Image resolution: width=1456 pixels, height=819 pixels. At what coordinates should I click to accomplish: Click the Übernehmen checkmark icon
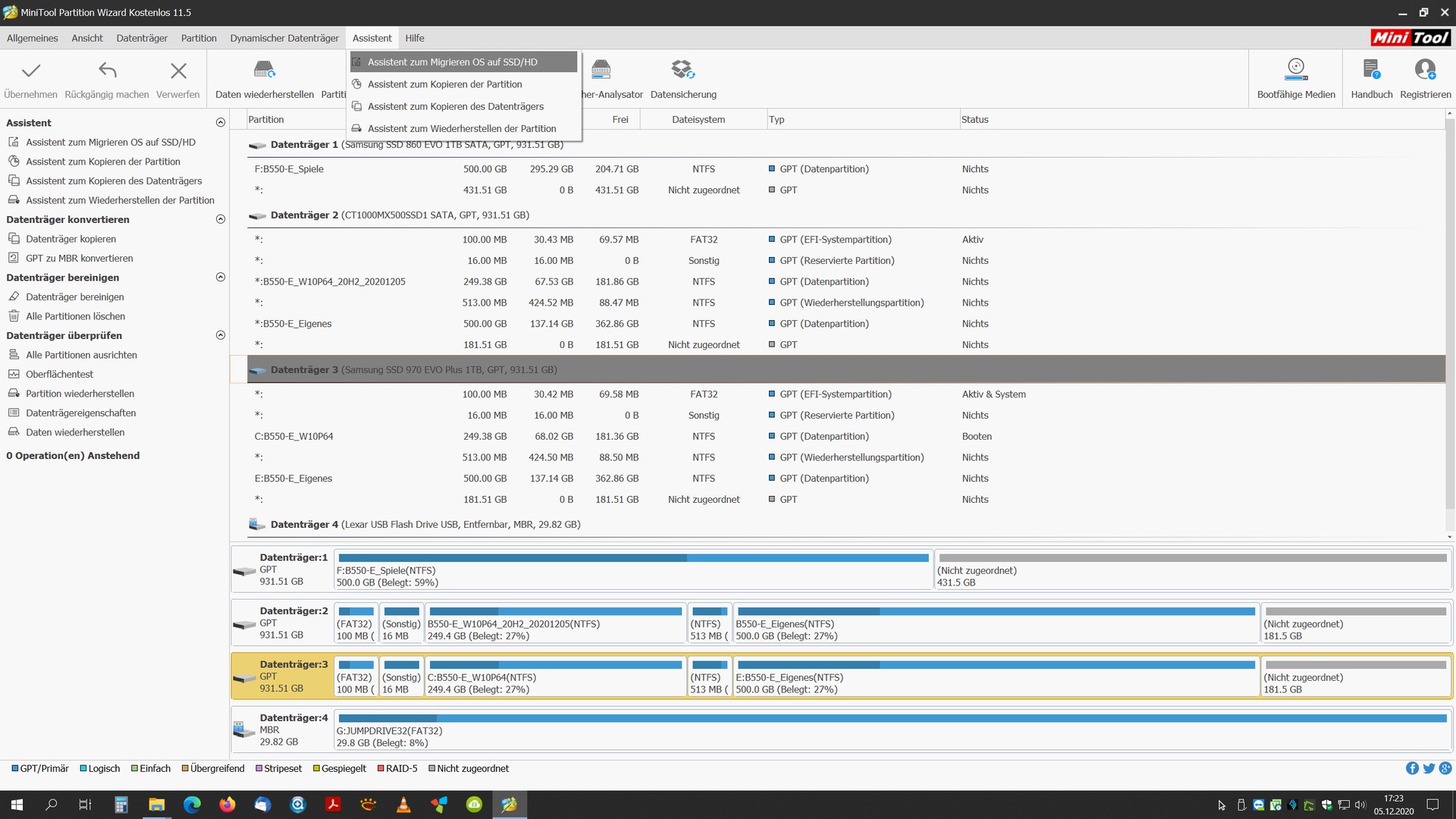[30, 71]
